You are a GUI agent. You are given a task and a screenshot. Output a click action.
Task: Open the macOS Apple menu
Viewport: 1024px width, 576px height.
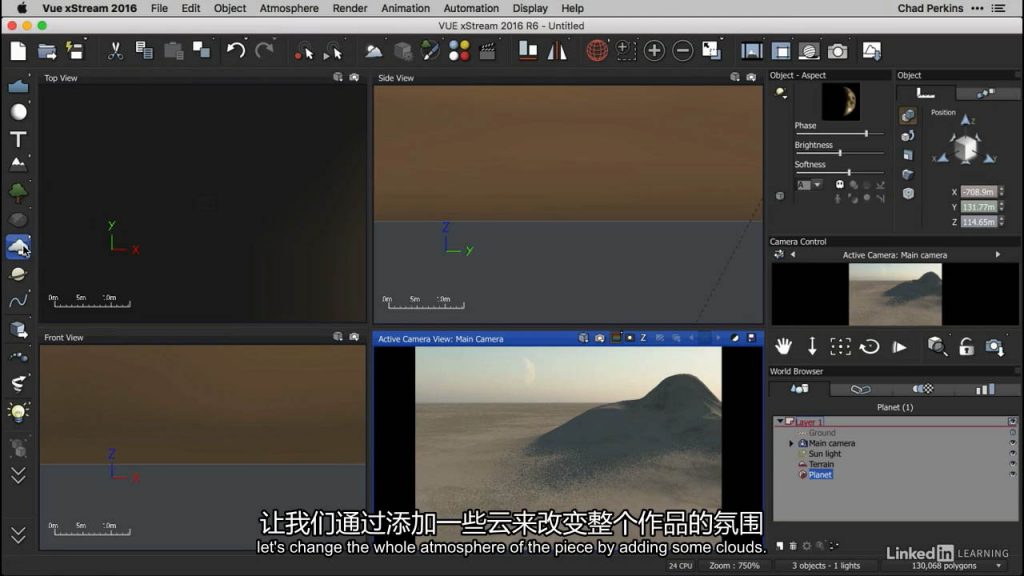[22, 8]
